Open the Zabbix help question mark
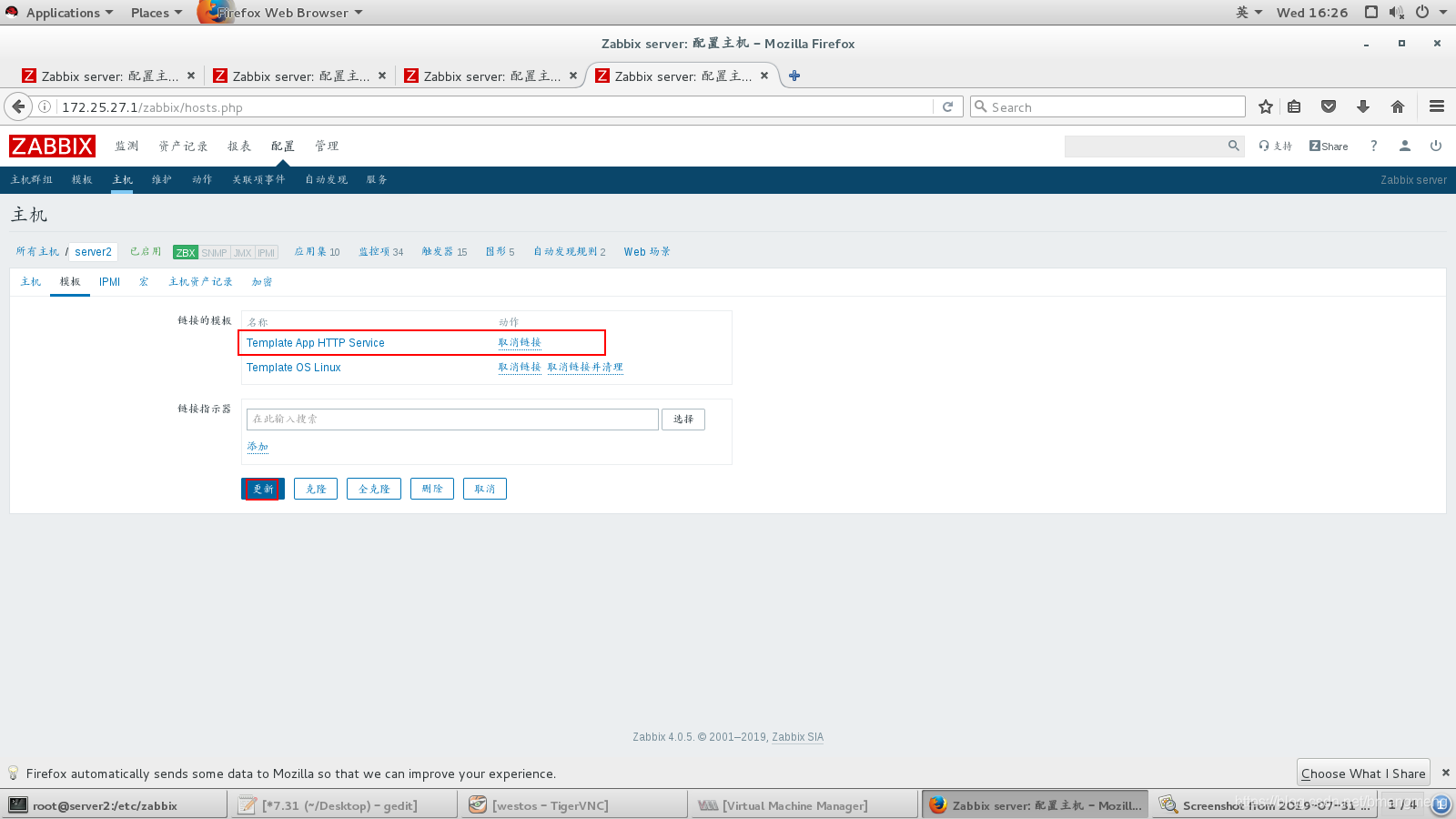The height and width of the screenshot is (819, 1456). [x=1374, y=146]
